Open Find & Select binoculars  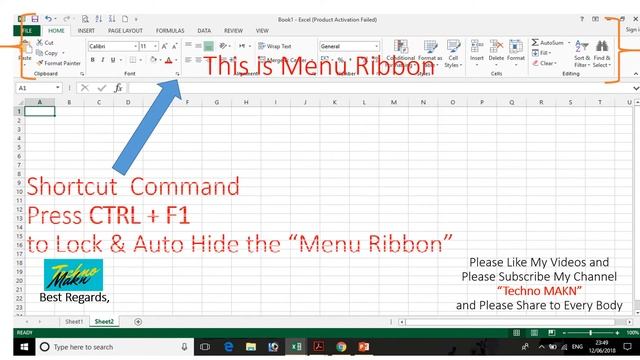602,54
